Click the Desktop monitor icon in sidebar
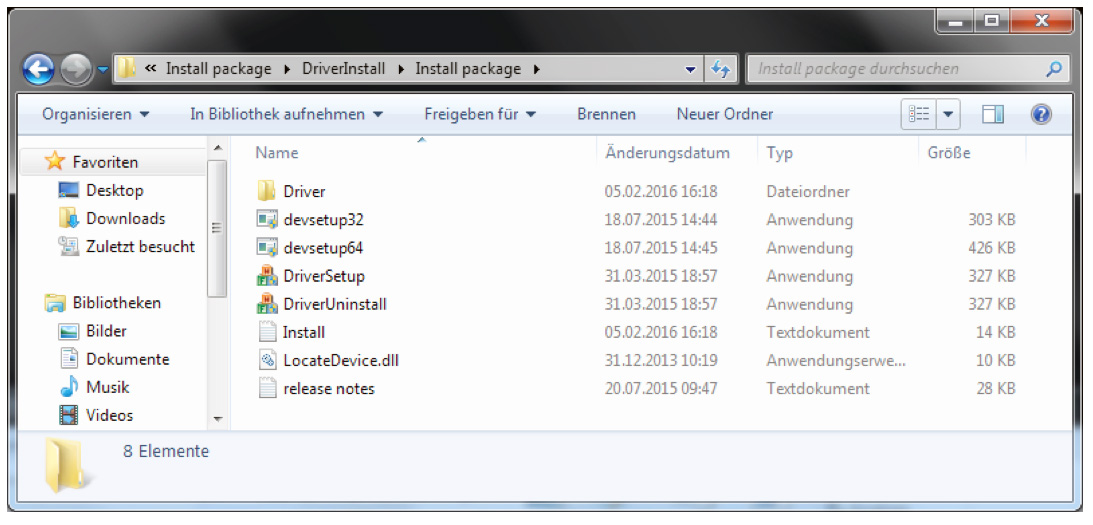This screenshot has width=1093, height=525. [69, 190]
